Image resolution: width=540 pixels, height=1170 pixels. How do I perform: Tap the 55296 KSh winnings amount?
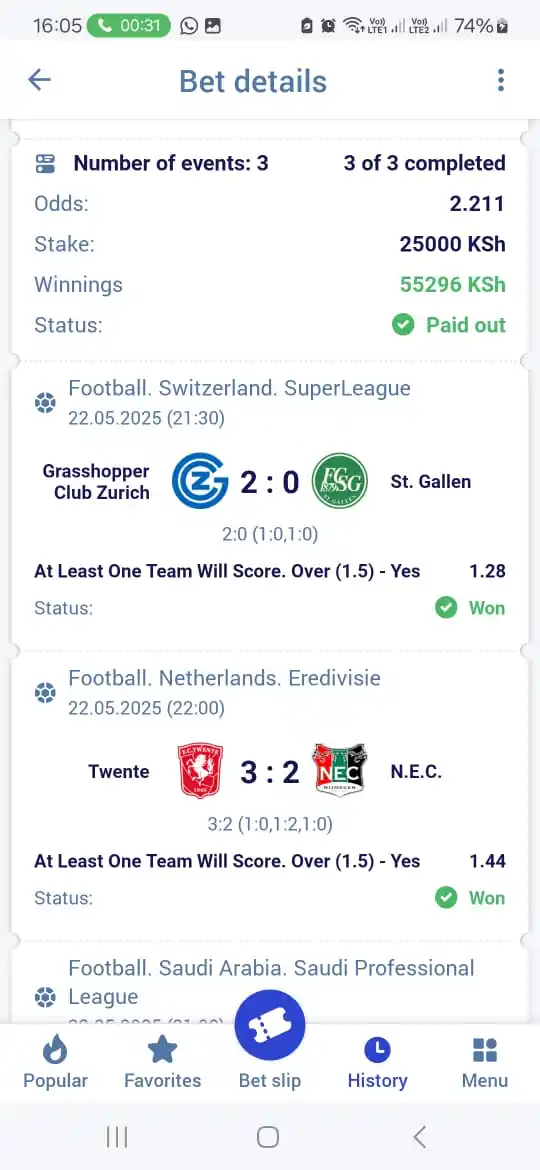[453, 284]
